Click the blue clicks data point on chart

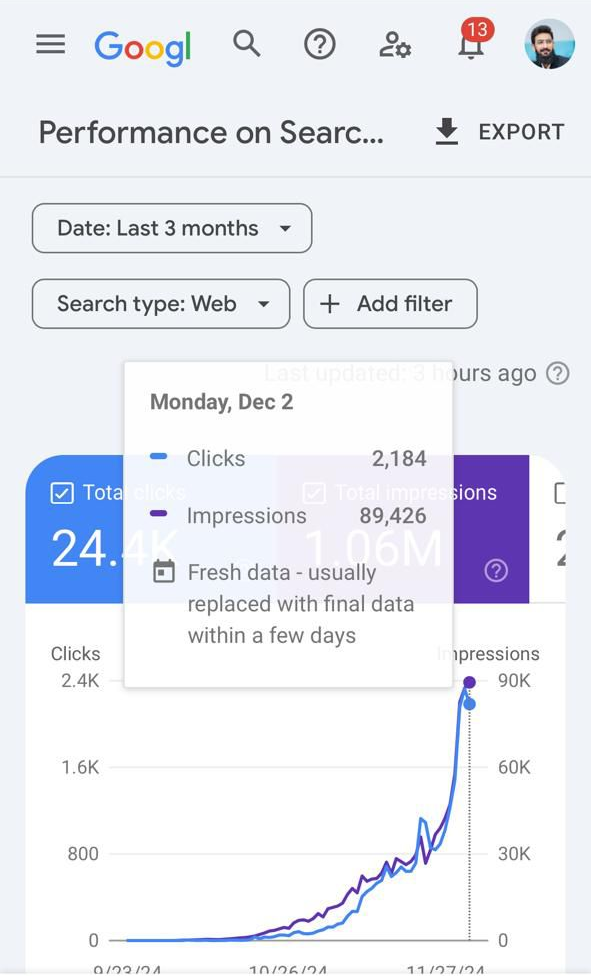470,704
